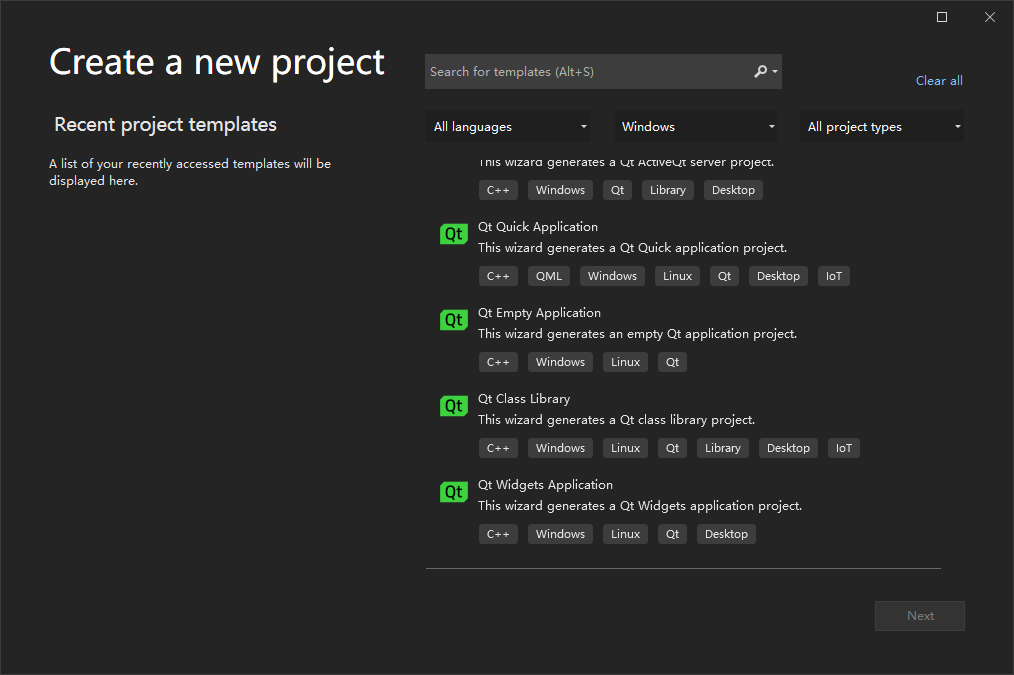1014x675 pixels.
Task: Close the Create a new project dialog
Action: coord(989,17)
